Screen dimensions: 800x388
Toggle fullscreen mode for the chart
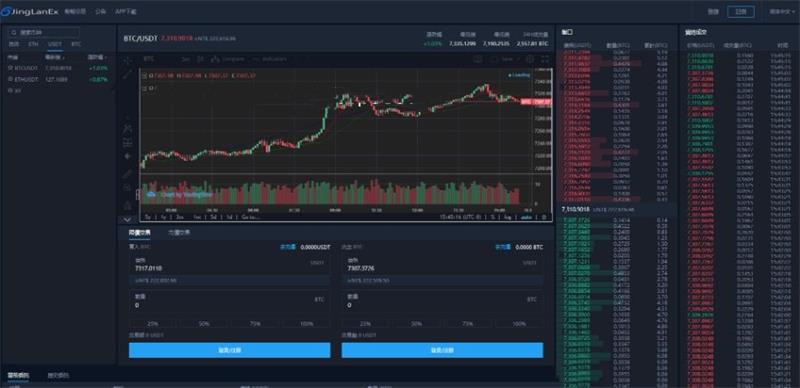[544, 59]
